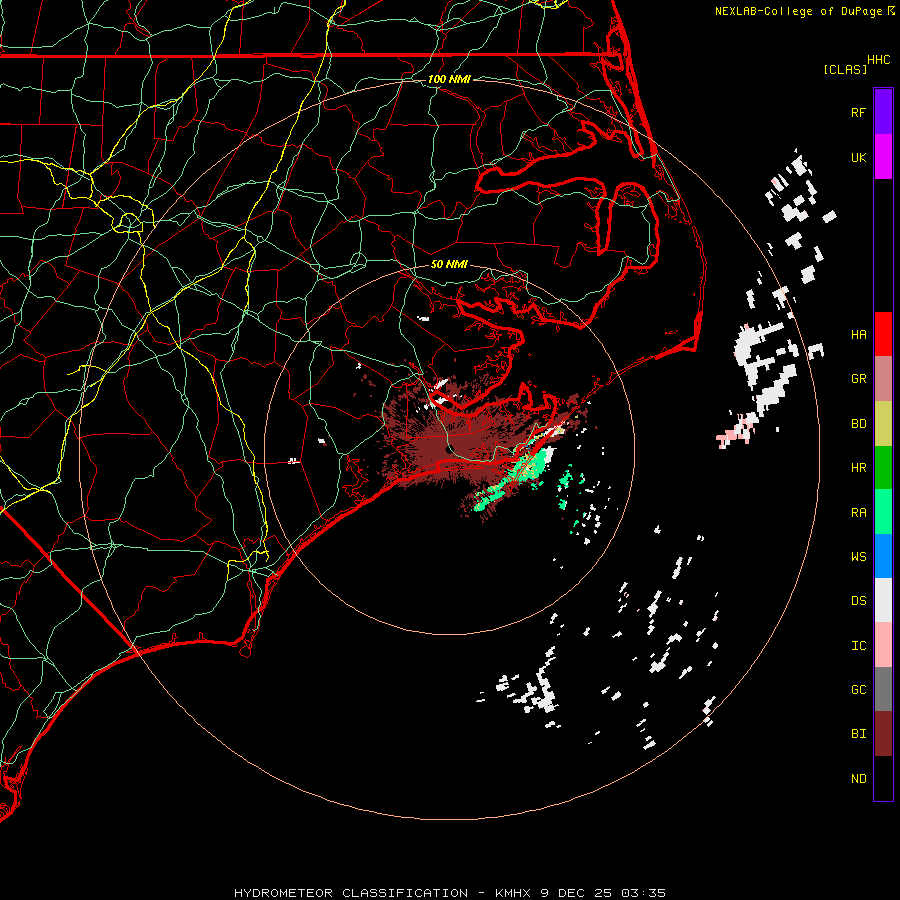Click the WS legend label
The height and width of the screenshot is (900, 900).
click(859, 556)
